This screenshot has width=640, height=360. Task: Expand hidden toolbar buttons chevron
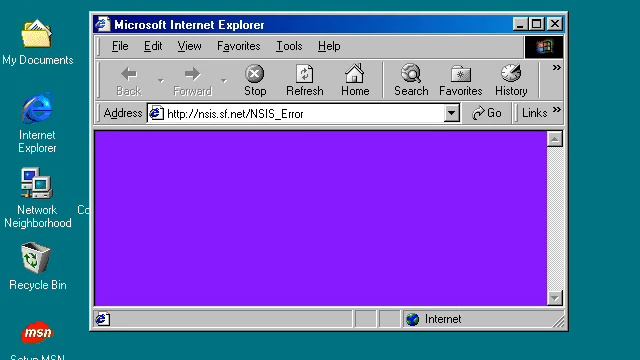(556, 68)
